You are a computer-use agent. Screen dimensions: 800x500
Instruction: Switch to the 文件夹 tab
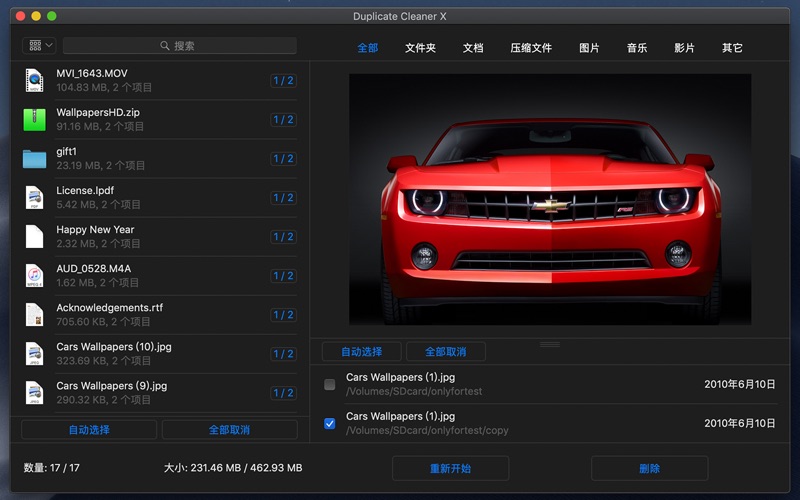[420, 48]
